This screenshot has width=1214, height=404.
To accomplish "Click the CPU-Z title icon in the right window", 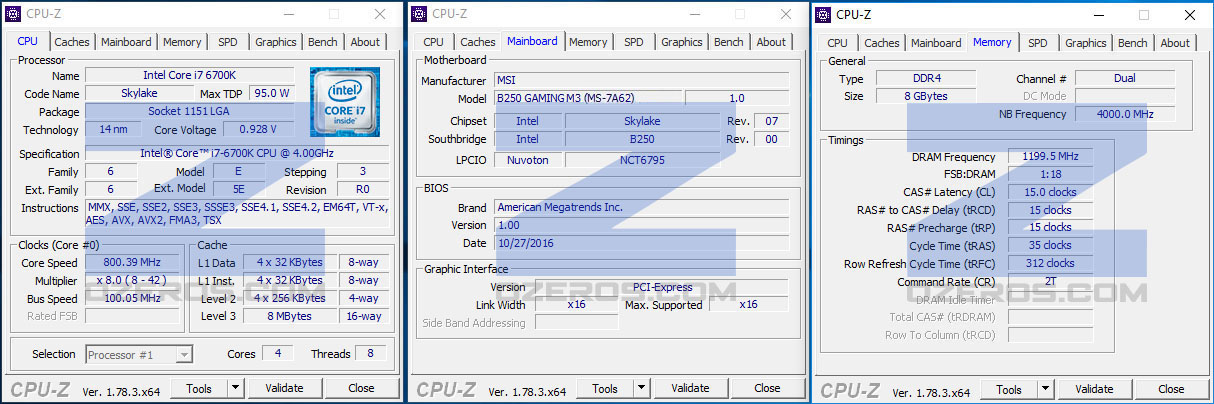I will tap(823, 14).
